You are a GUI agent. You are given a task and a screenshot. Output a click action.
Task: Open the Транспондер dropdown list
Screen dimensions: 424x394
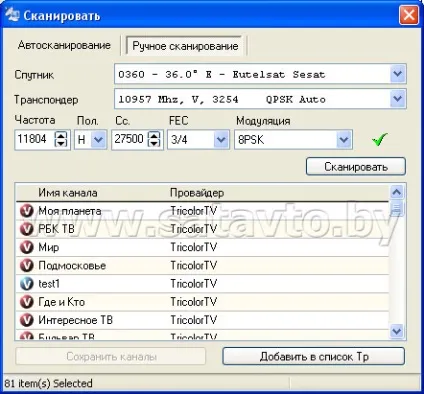[x=398, y=99]
